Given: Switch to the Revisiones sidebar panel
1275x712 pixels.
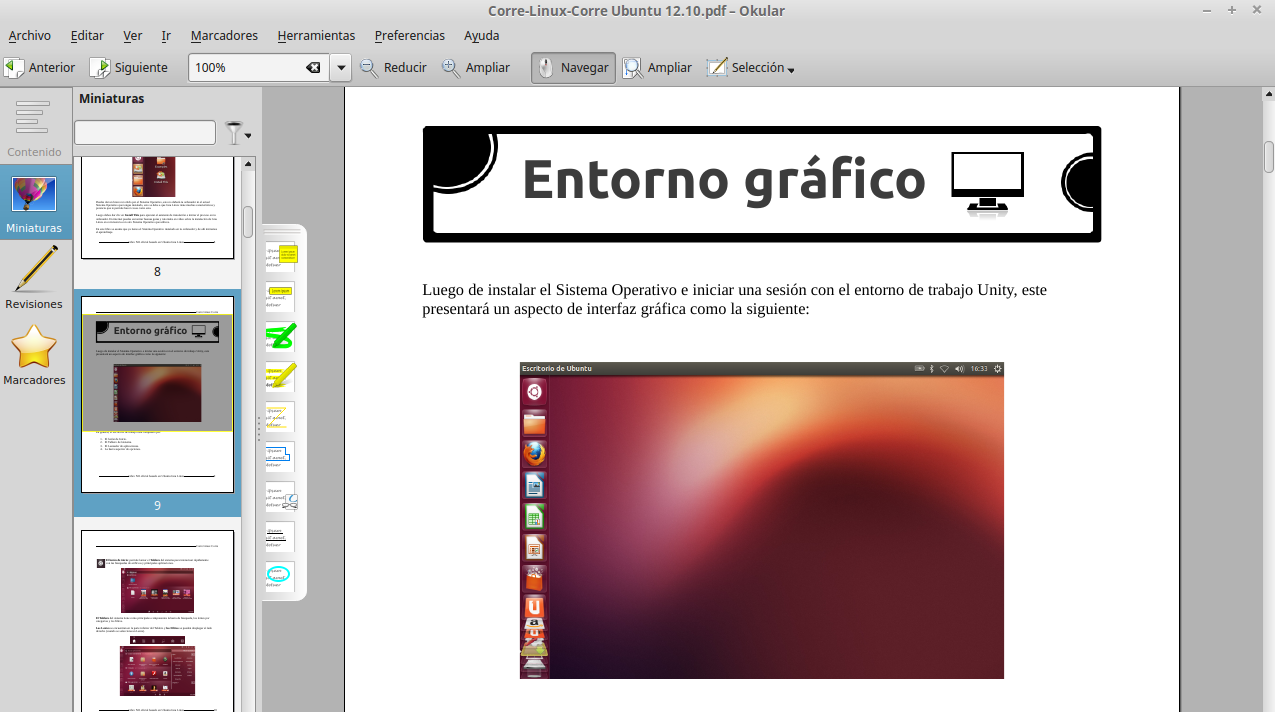Looking at the screenshot, I should 35,277.
